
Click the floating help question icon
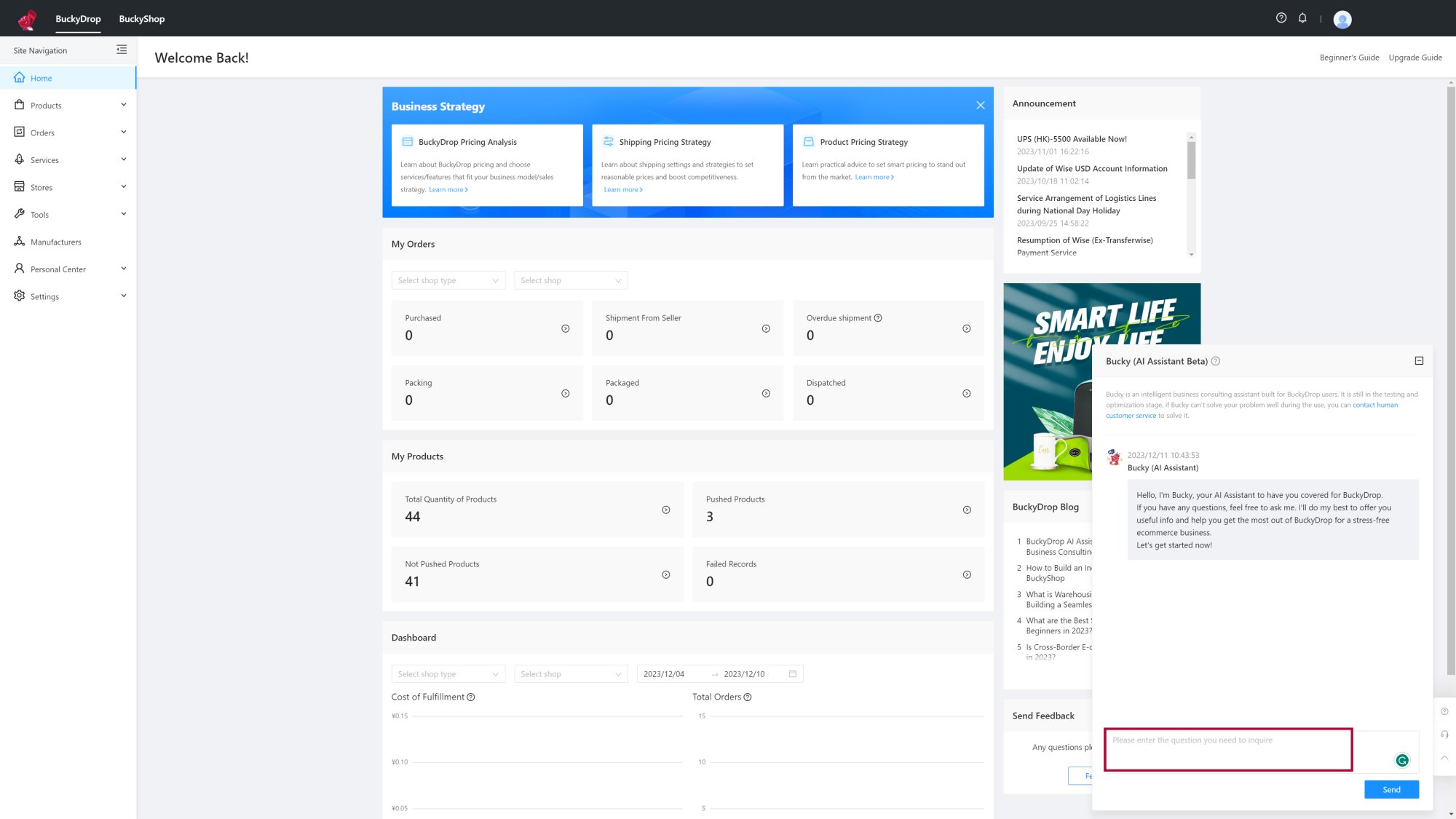[1444, 711]
